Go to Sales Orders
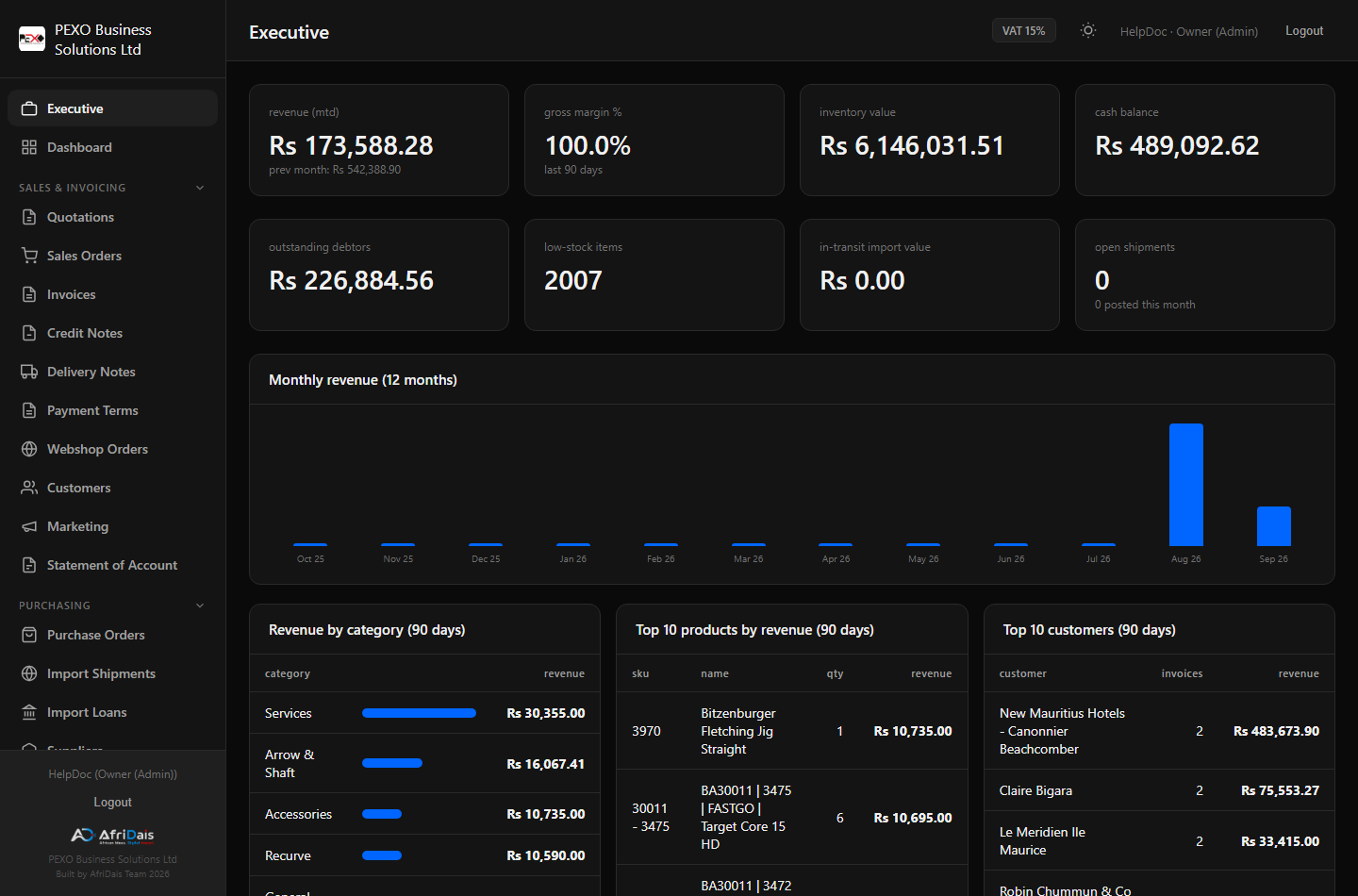The height and width of the screenshot is (896, 1358). [112, 256]
